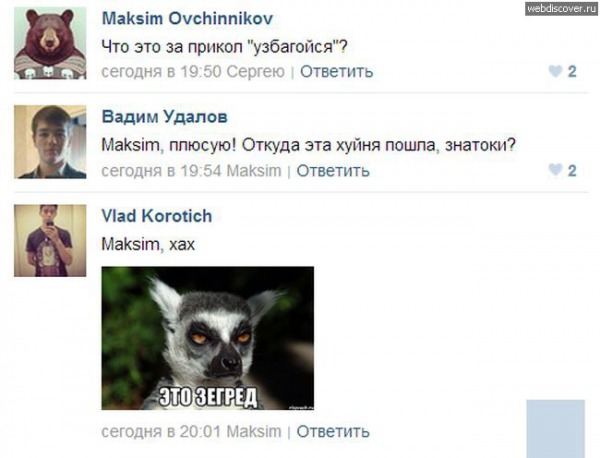600x458 pixels.
Task: Click the Сергею recipient link in first comment
Action: [256, 72]
